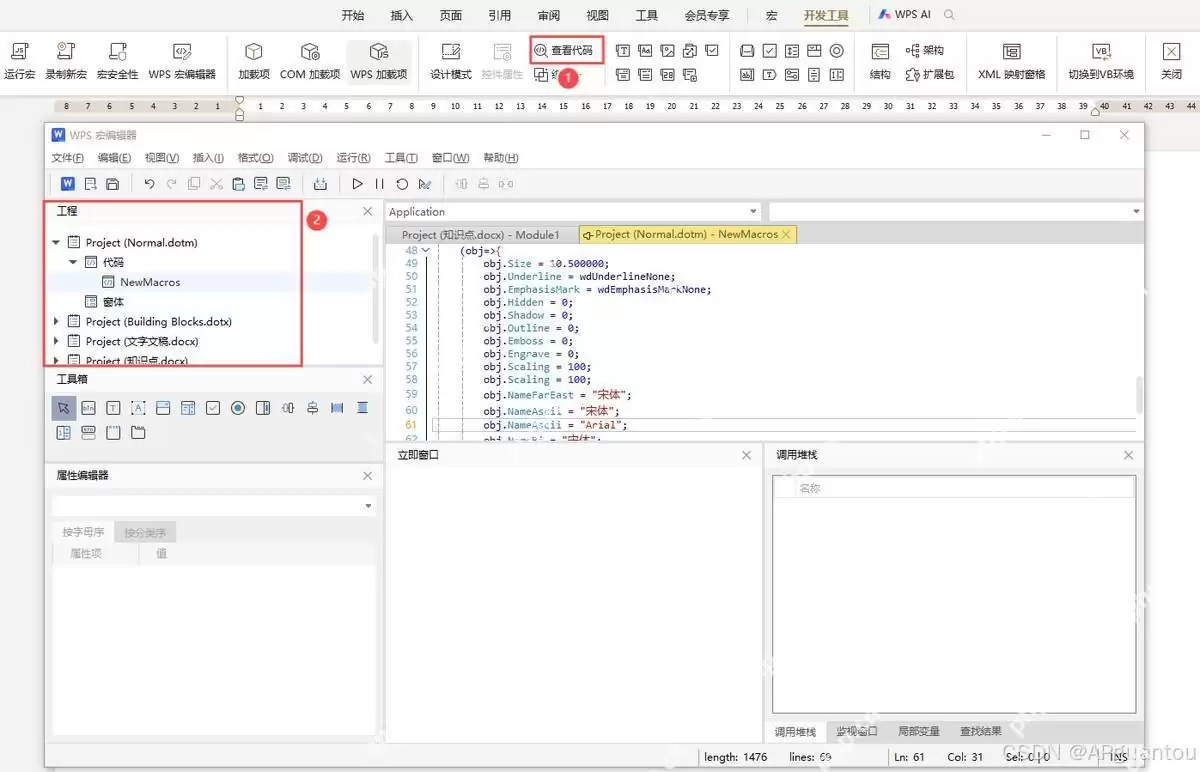1200x772 pixels.
Task: Click the Paste clipboard icon in the editor toolbar
Action: coord(238,184)
